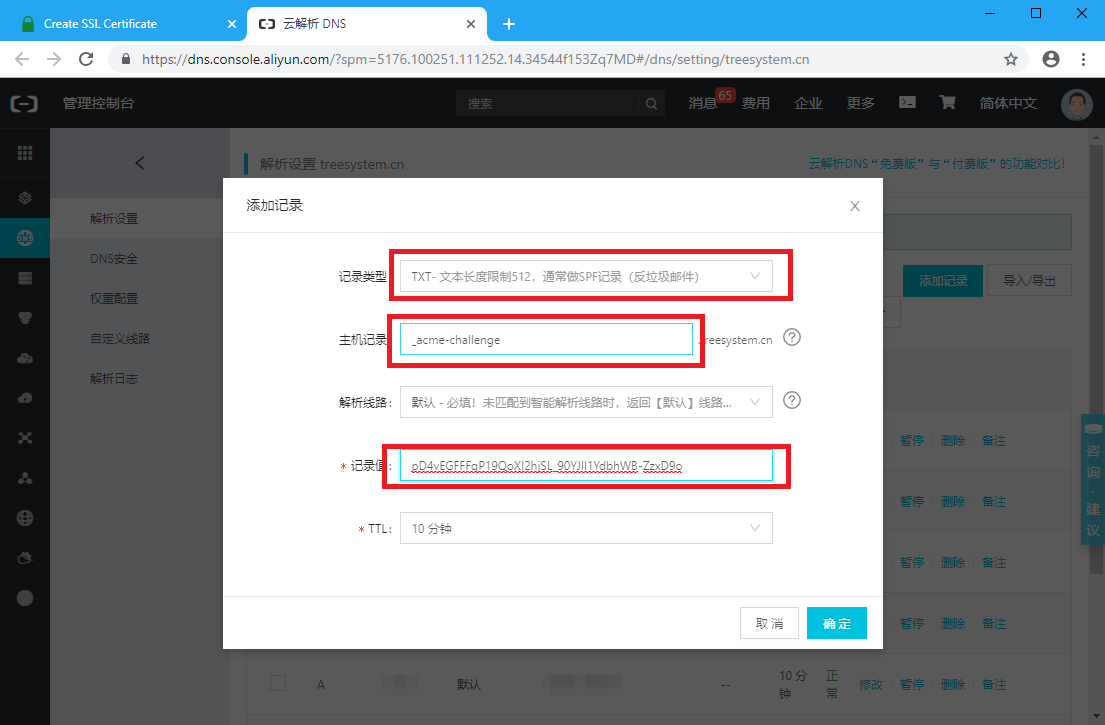Viewport: 1105px width, 725px height.
Task: Click the apps grid icon atop the sidebar
Action: pyautogui.click(x=24, y=151)
